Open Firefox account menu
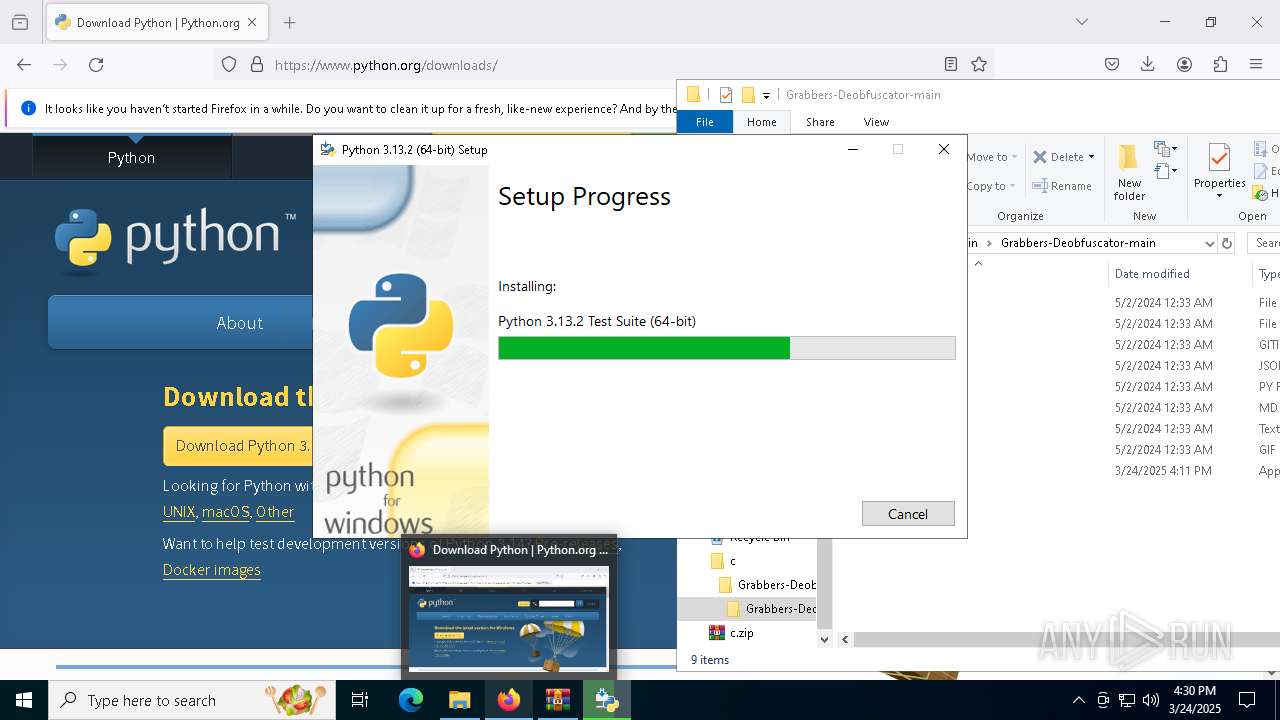1280x720 pixels. 1184,64
